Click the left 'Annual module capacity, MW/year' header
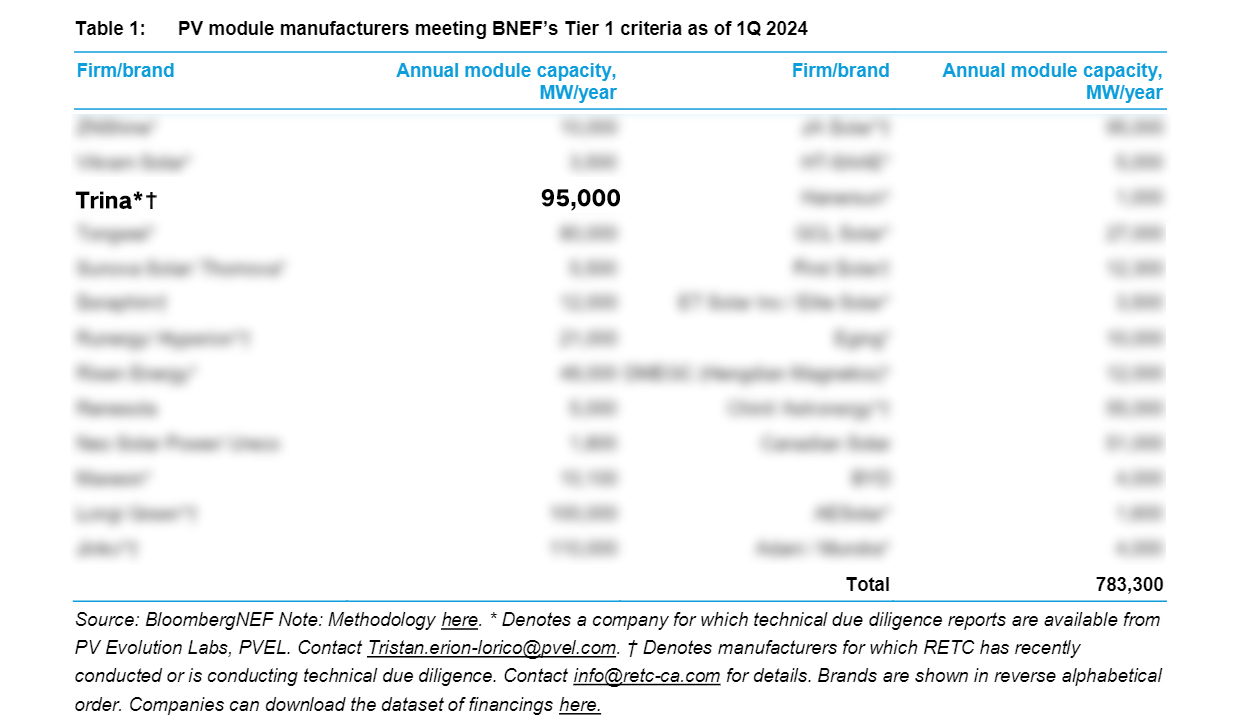This screenshot has height=726, width=1241. [506, 82]
